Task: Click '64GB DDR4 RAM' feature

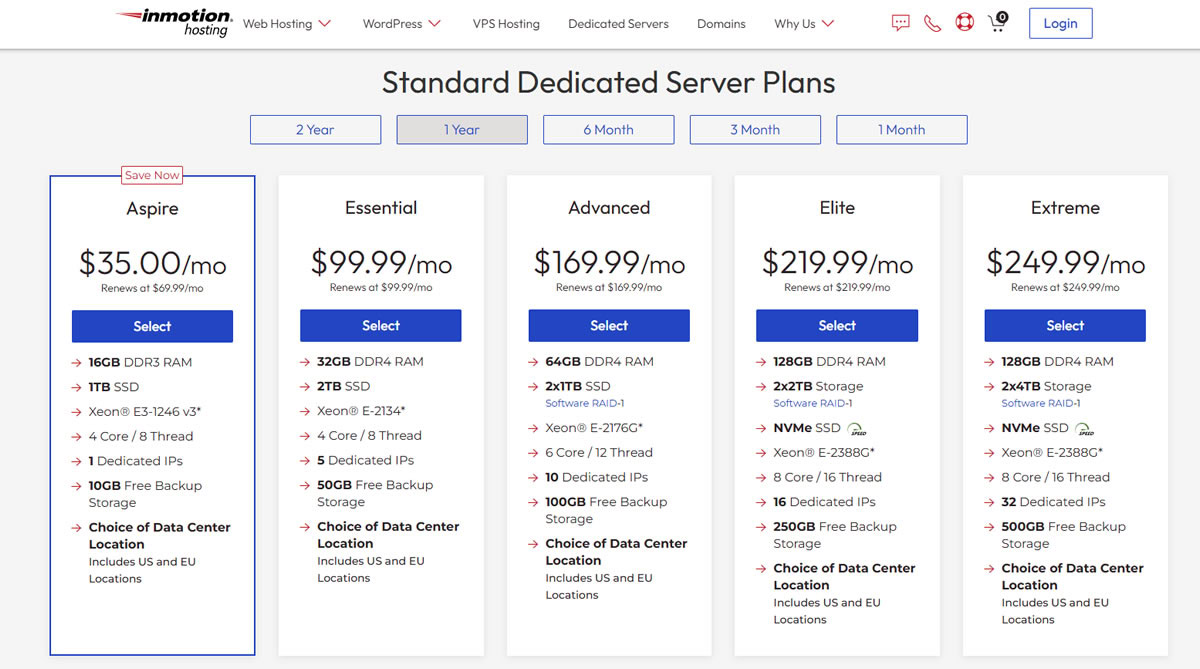Action: 599,361
